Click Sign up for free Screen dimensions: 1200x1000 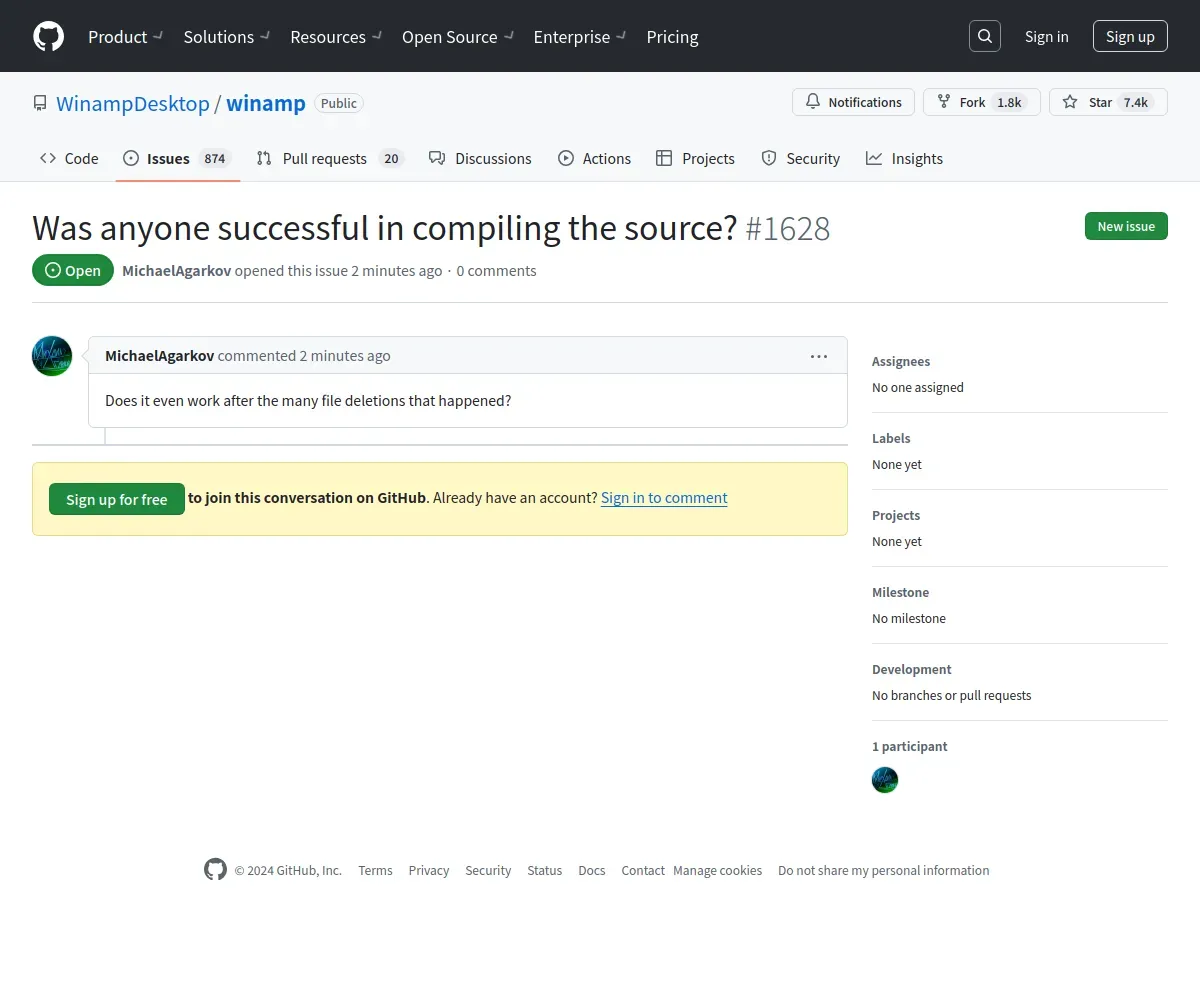click(x=117, y=499)
